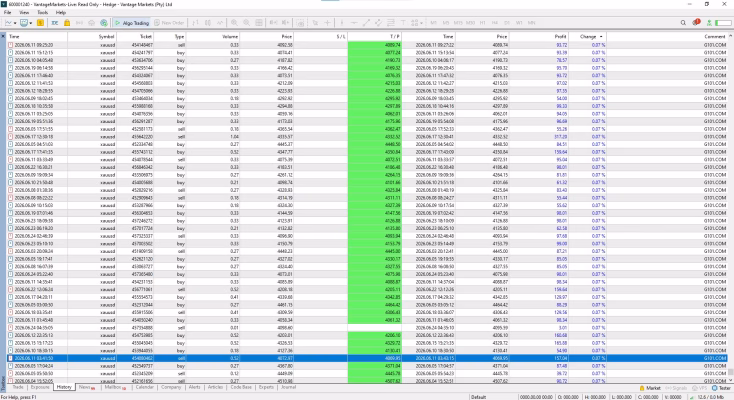
Task: Toggle the H1 timeframe
Action: (x=483, y=22)
